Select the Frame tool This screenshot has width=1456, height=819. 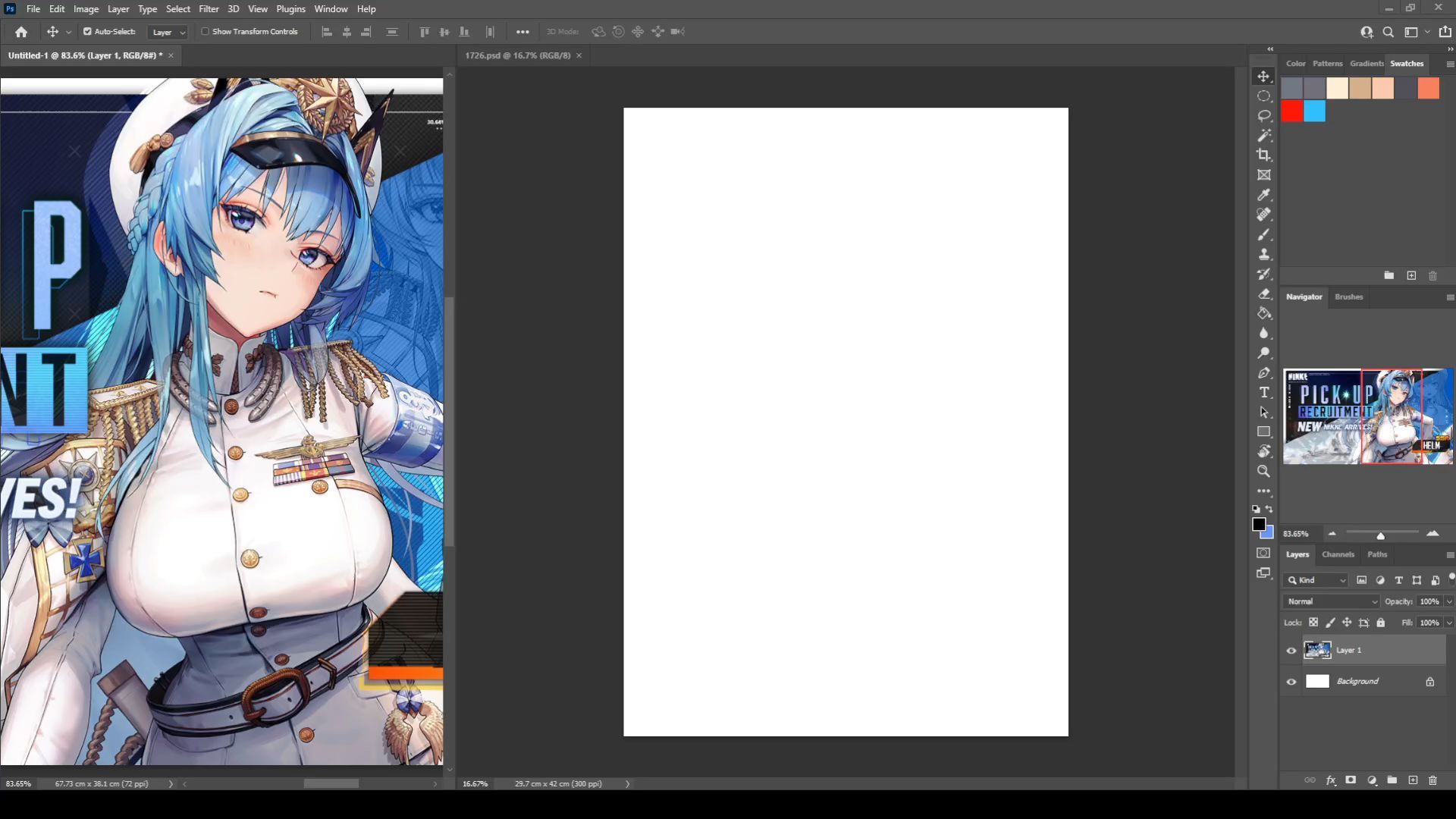coord(1263,175)
